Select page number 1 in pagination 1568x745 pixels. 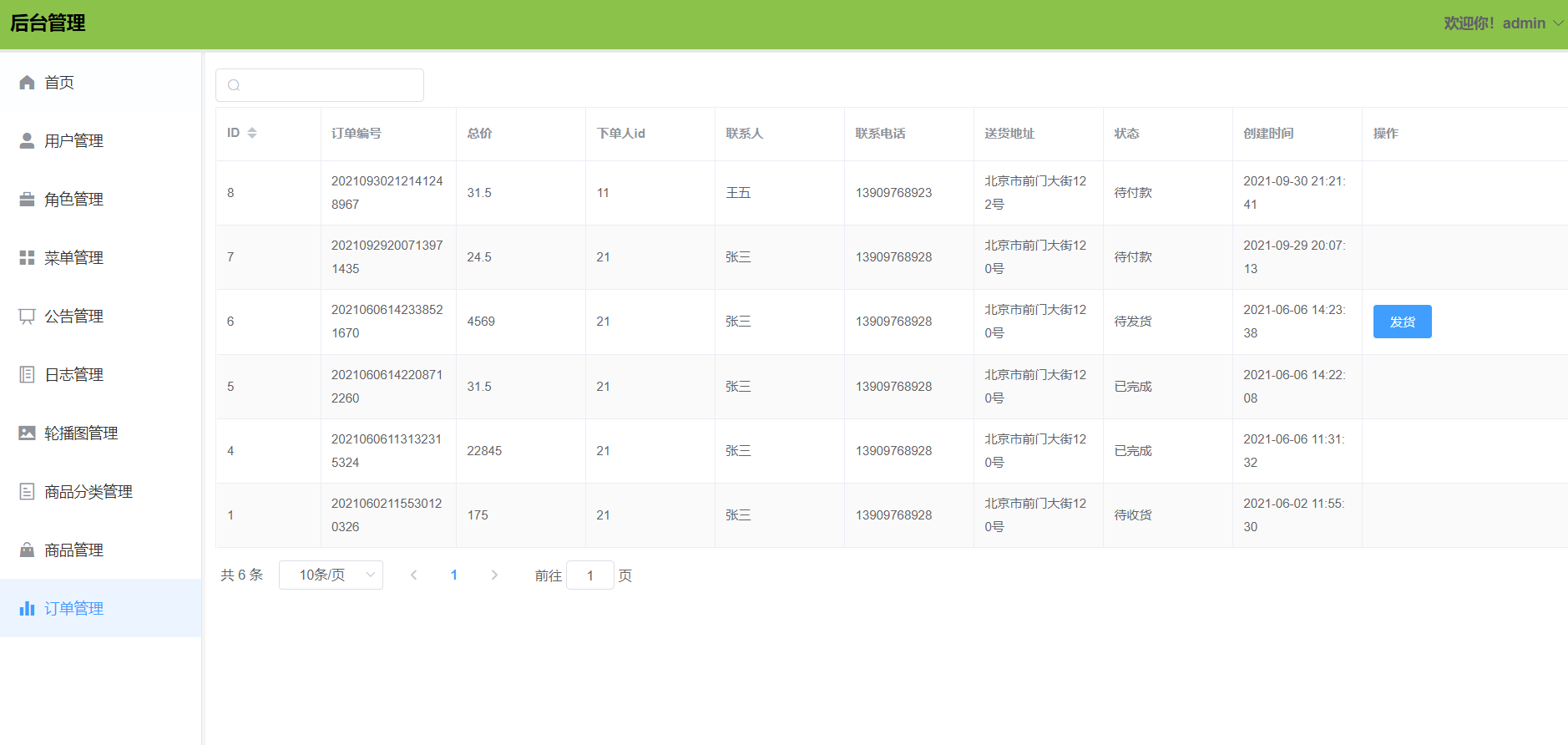[x=454, y=575]
